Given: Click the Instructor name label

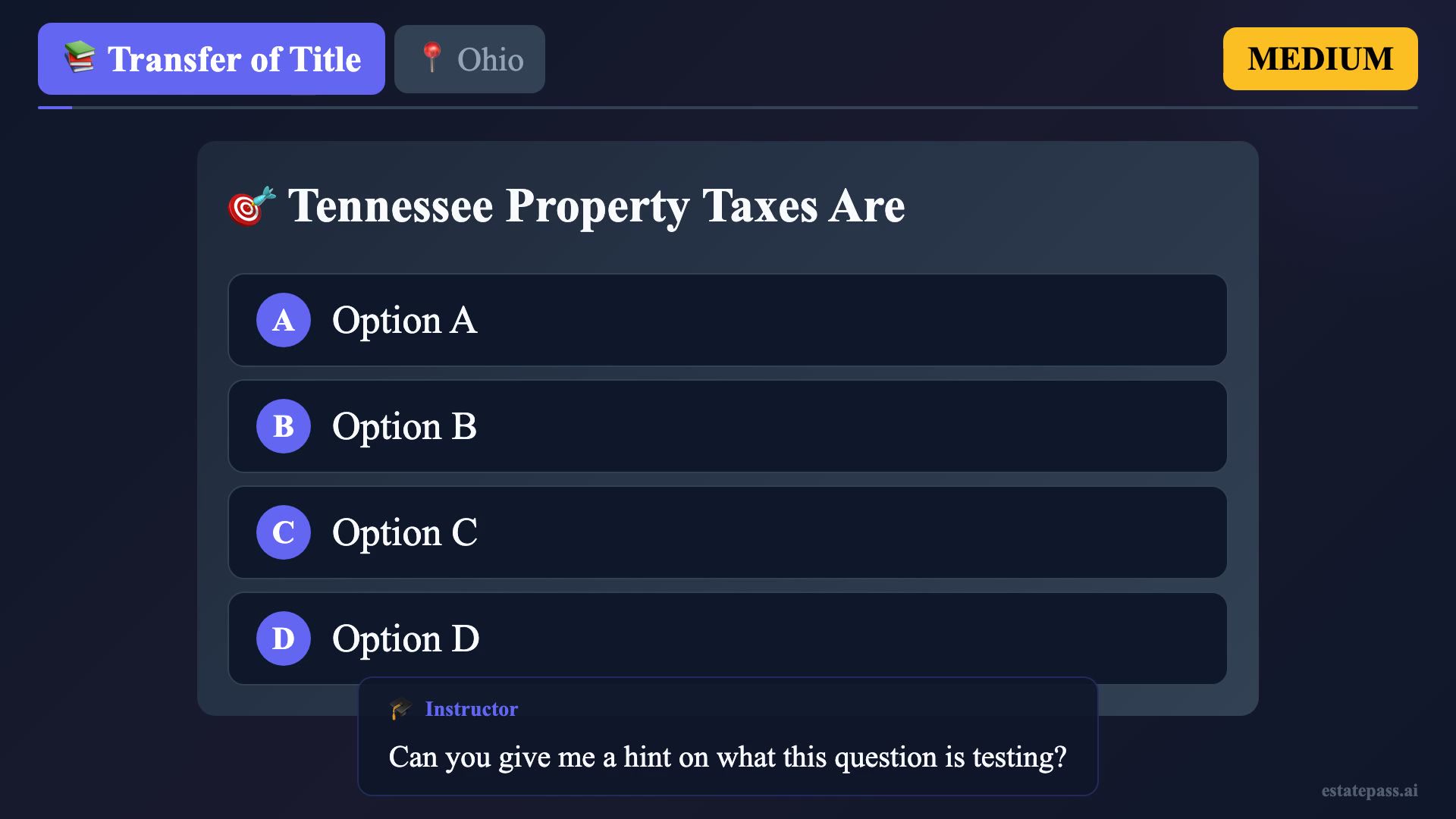Looking at the screenshot, I should point(471,709).
